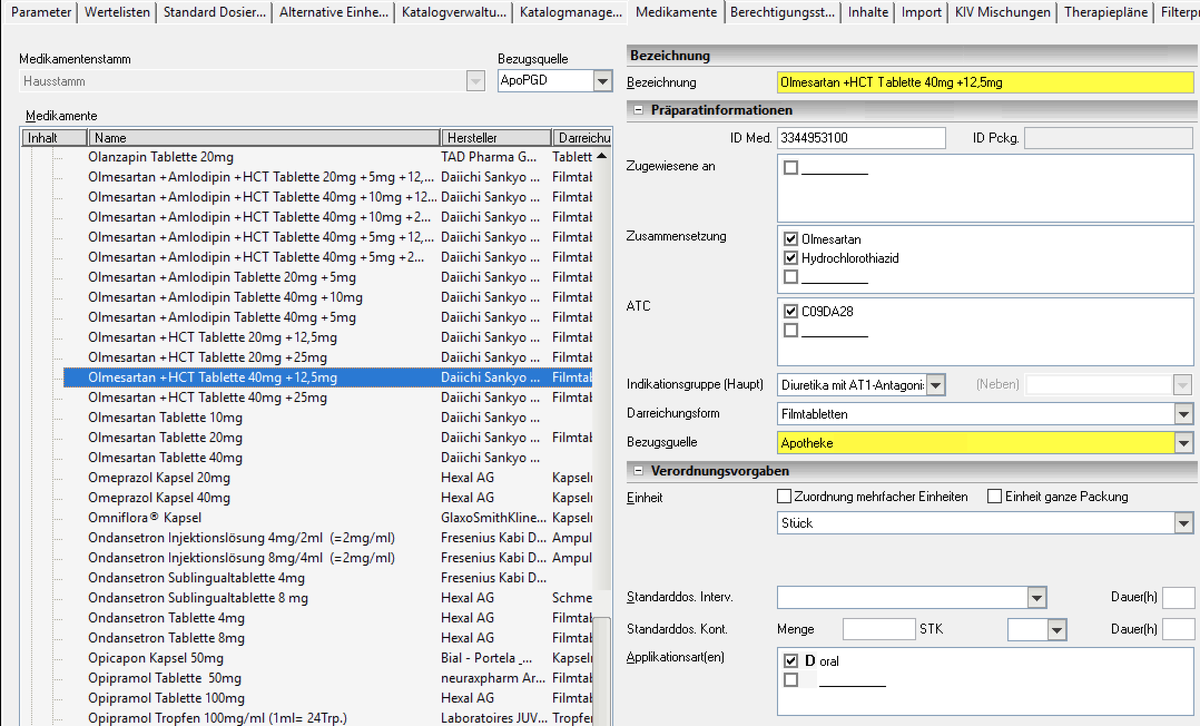This screenshot has height=726, width=1200.
Task: Open the Einheit Stück dropdown
Action: click(1184, 523)
